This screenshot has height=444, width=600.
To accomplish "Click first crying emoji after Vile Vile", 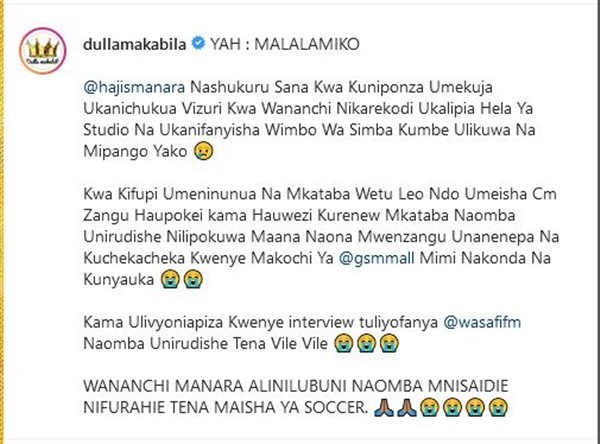I will (343, 343).
